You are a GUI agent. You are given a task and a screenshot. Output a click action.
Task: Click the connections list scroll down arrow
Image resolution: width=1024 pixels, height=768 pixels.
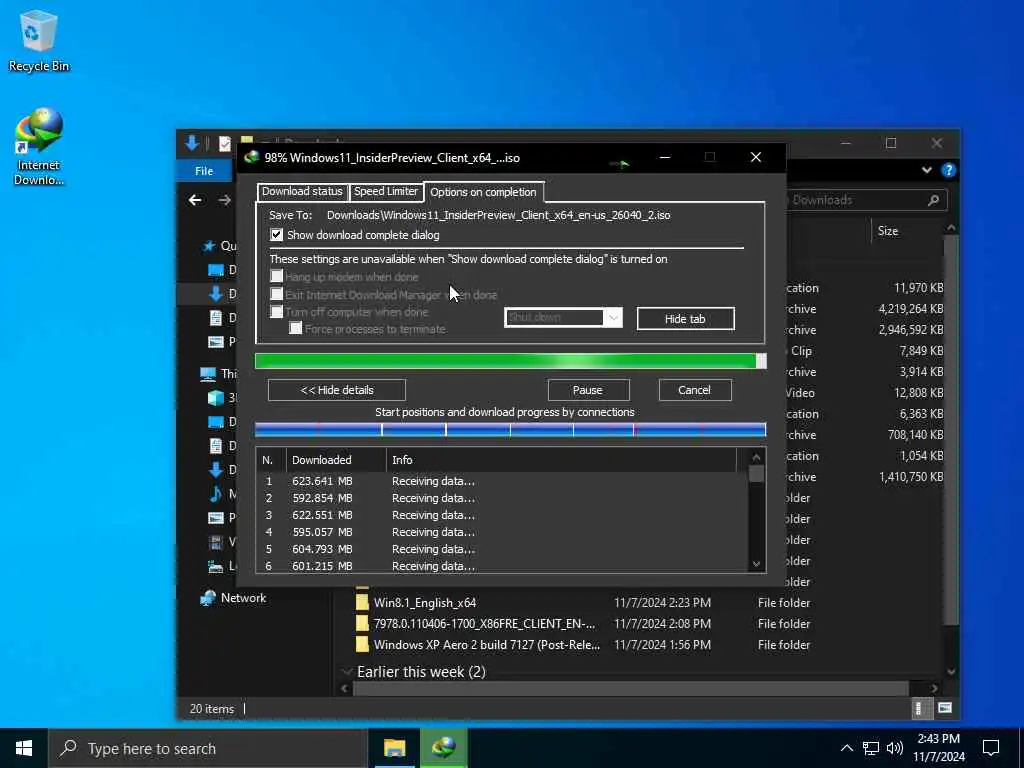coord(757,564)
